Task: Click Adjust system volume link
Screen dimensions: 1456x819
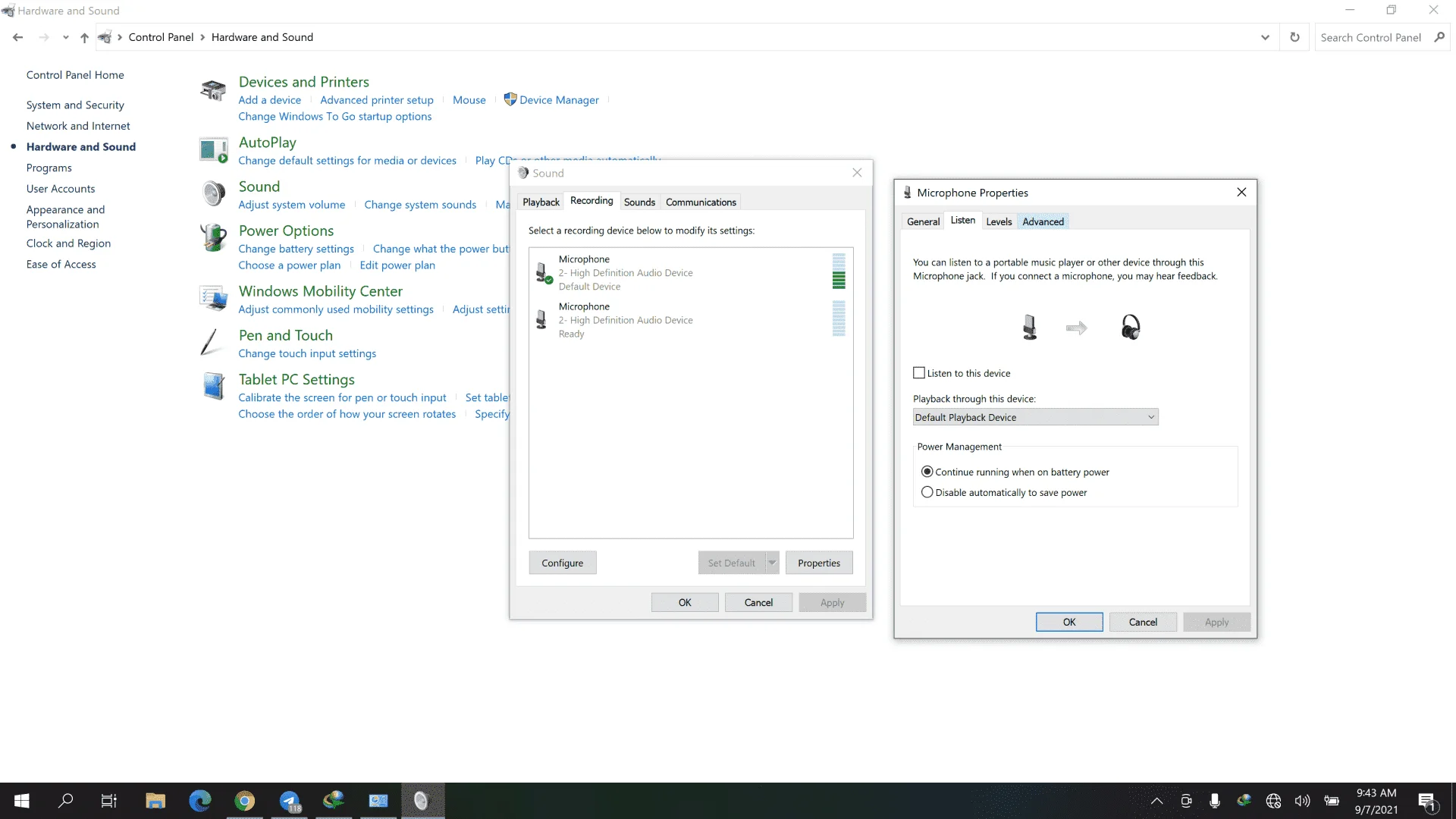Action: pyautogui.click(x=292, y=205)
